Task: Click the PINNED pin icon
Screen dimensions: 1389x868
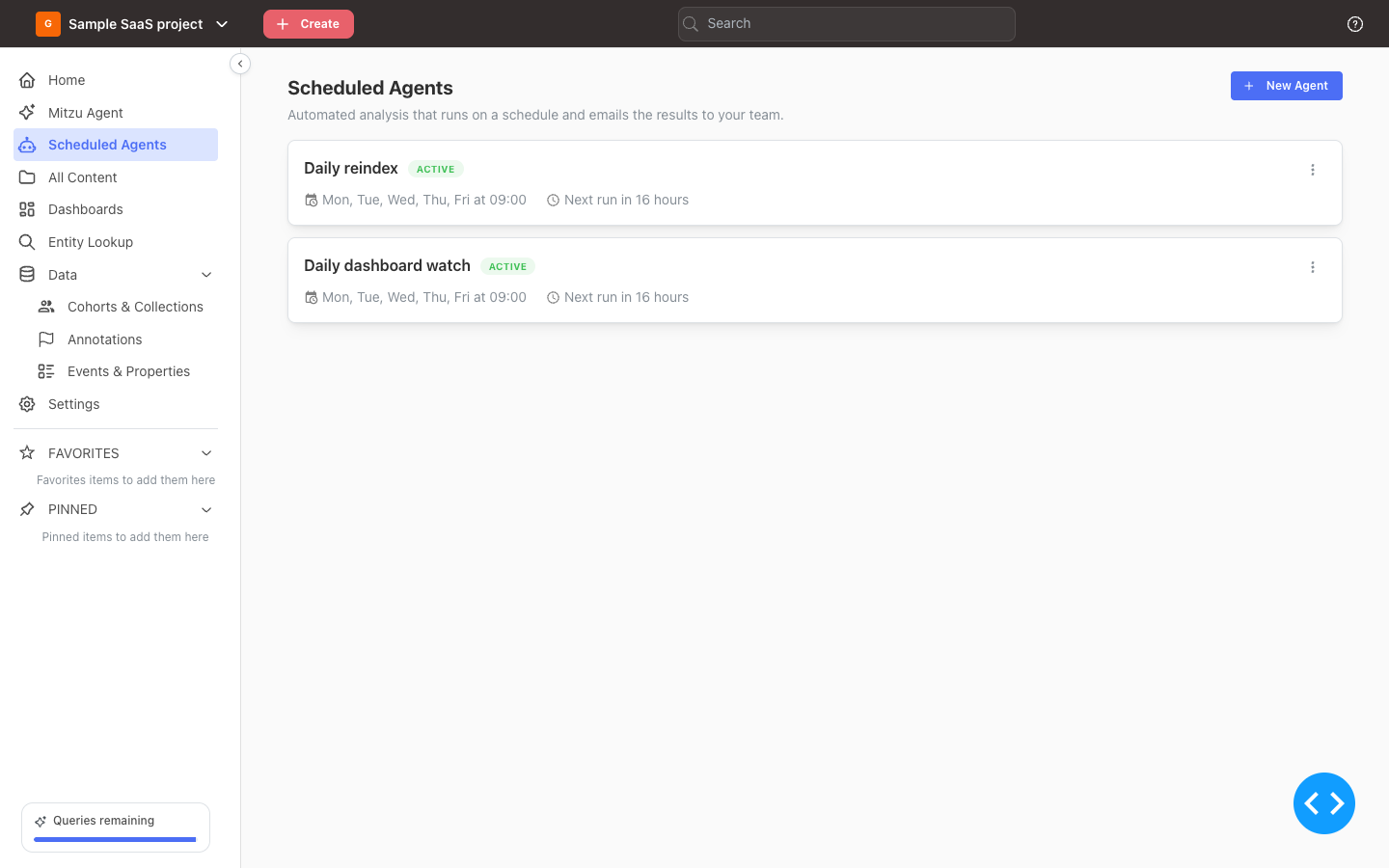Action: [27, 509]
